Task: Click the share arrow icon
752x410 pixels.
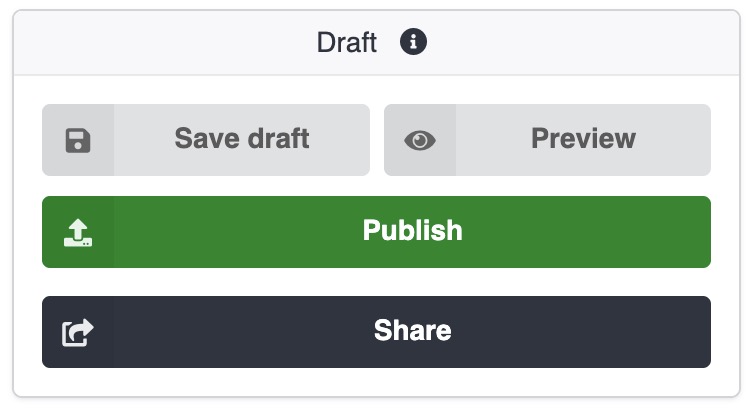Action: coord(77,332)
